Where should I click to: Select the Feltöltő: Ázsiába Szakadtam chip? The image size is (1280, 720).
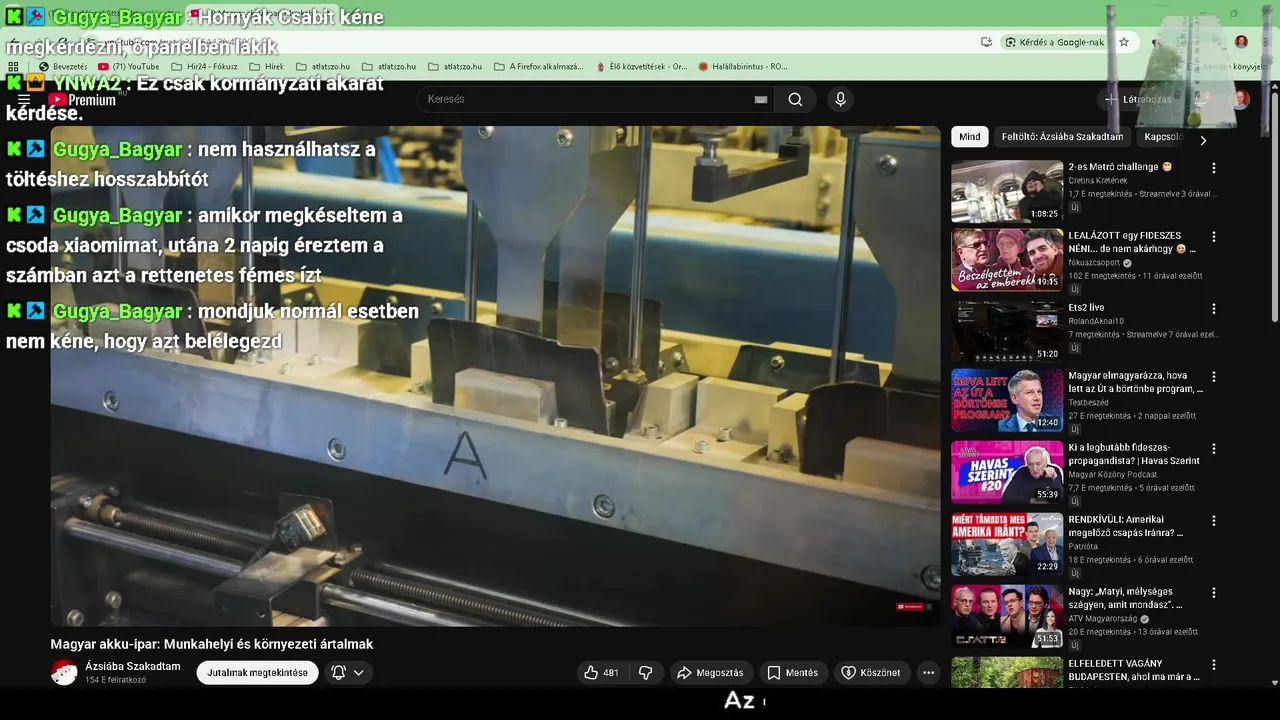pyautogui.click(x=1062, y=137)
